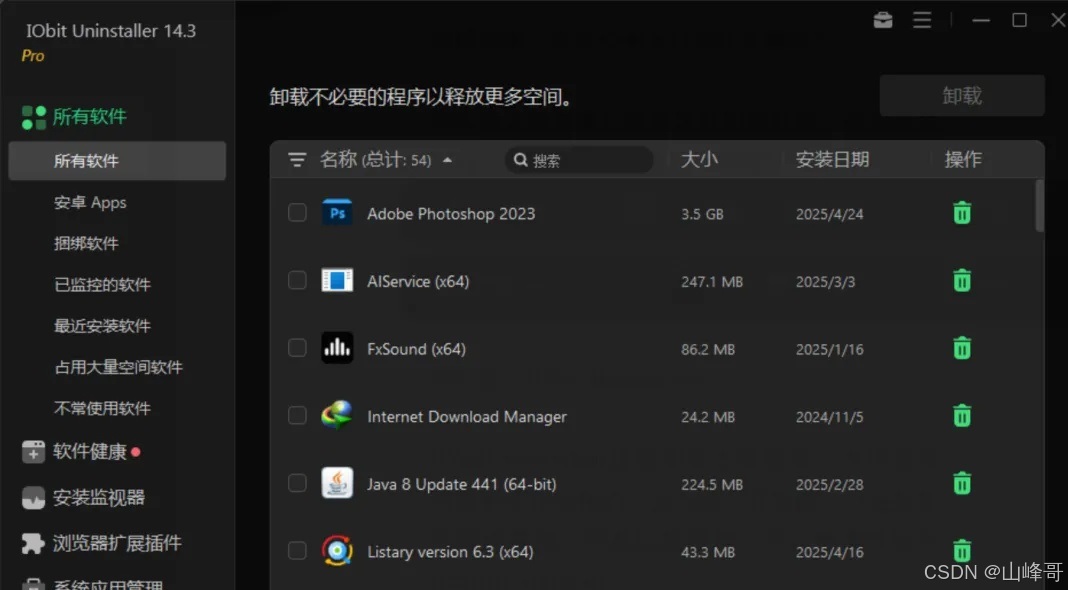The width and height of the screenshot is (1068, 590).
Task: Click the Java app icon
Action: tap(337, 483)
